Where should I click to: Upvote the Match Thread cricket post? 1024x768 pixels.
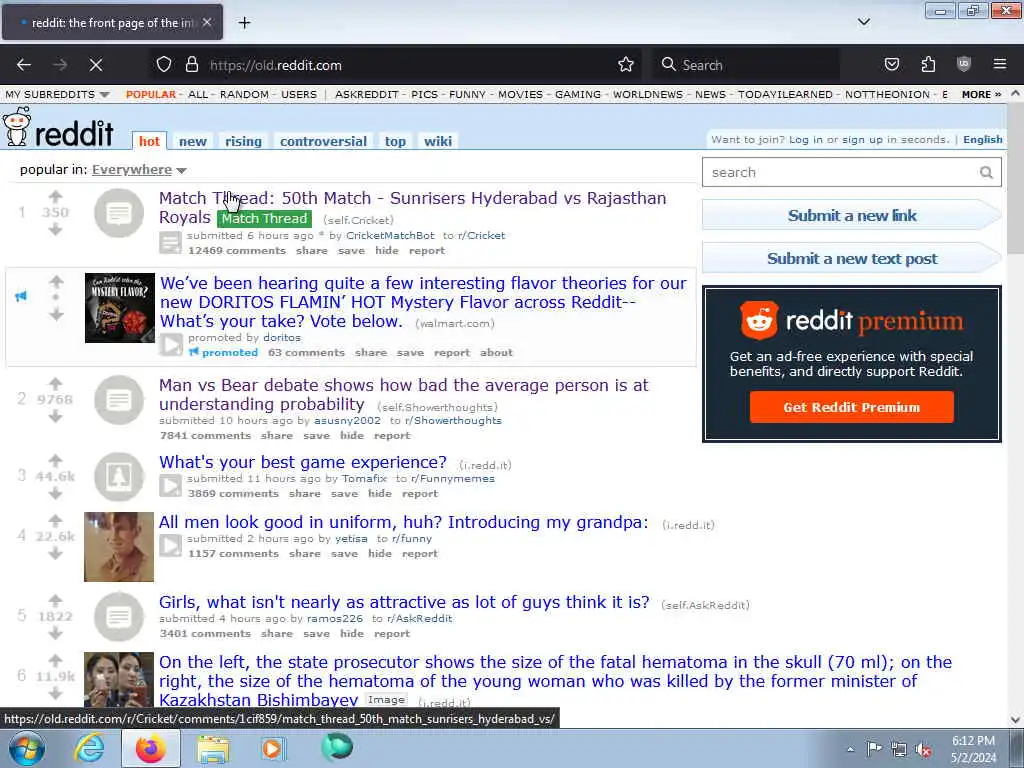56,197
